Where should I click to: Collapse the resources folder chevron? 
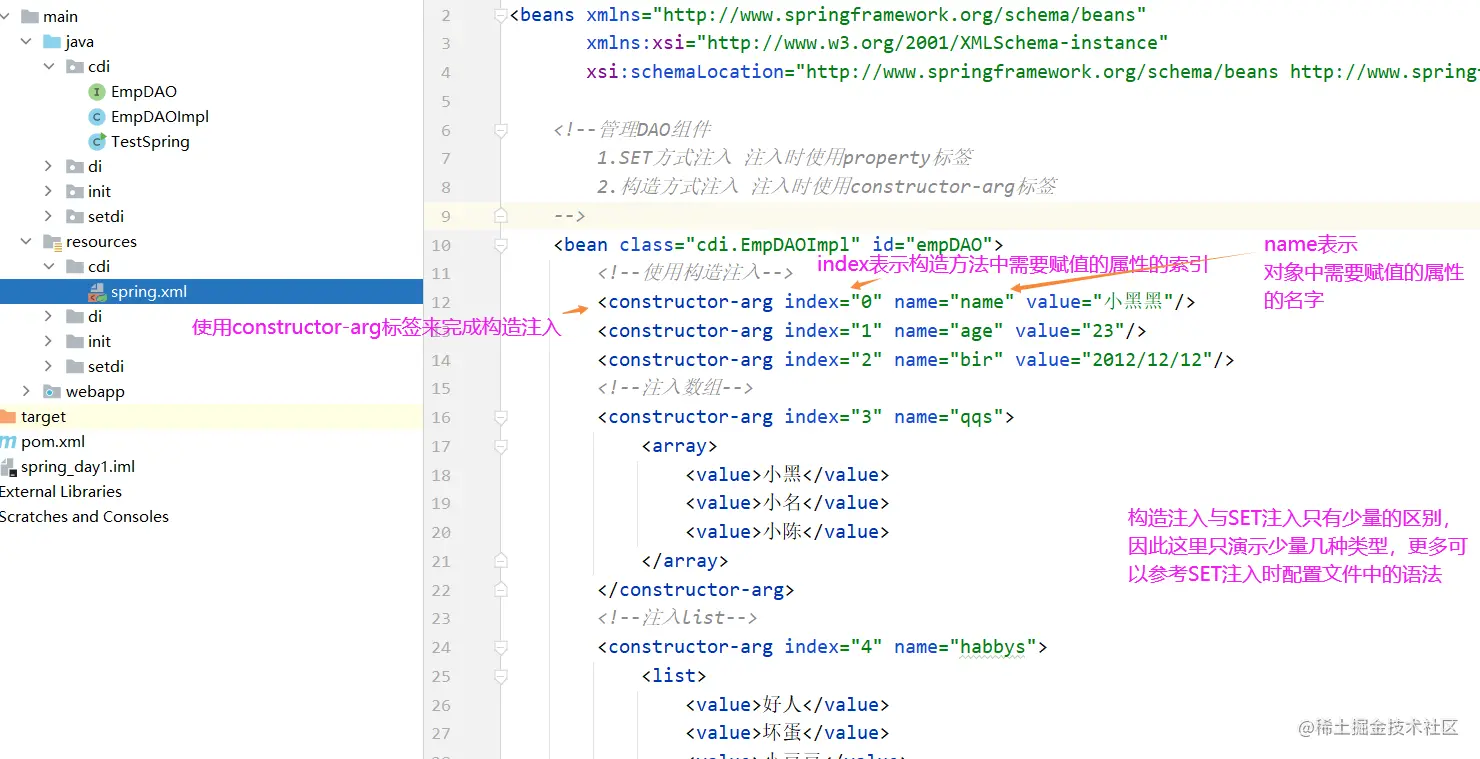pyautogui.click(x=26, y=242)
